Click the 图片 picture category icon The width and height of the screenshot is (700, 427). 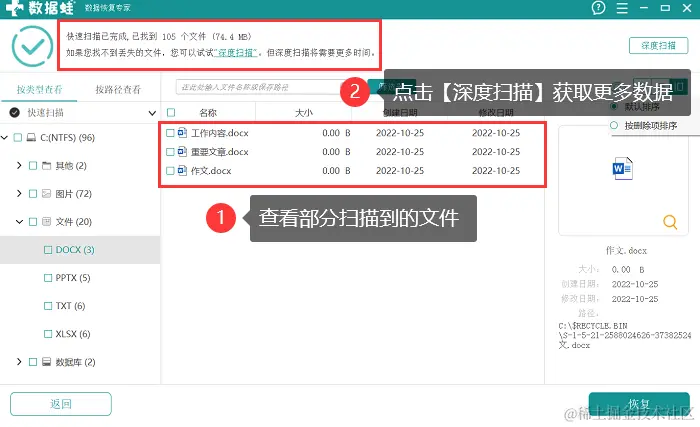(x=46, y=194)
